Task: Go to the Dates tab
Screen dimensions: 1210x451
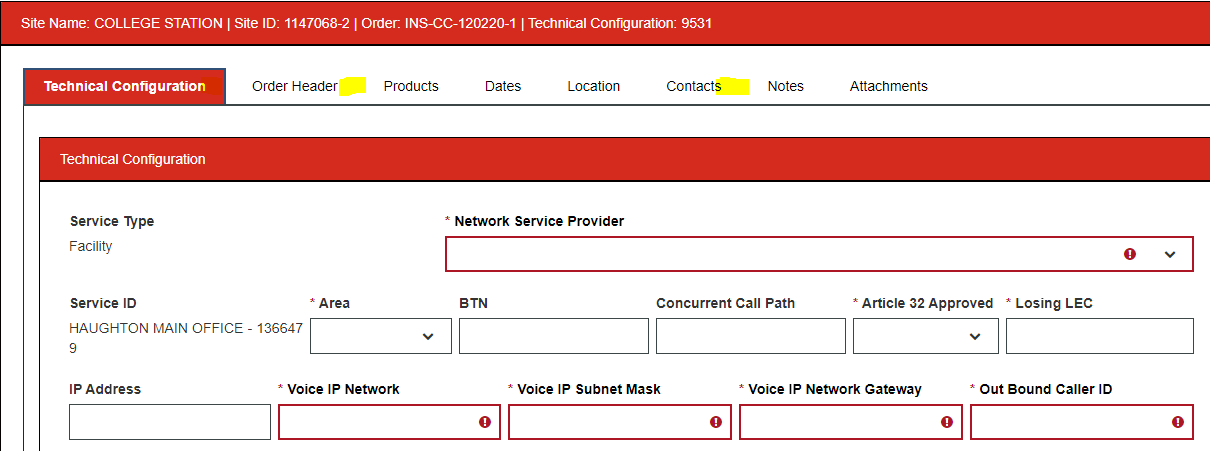Action: [503, 86]
